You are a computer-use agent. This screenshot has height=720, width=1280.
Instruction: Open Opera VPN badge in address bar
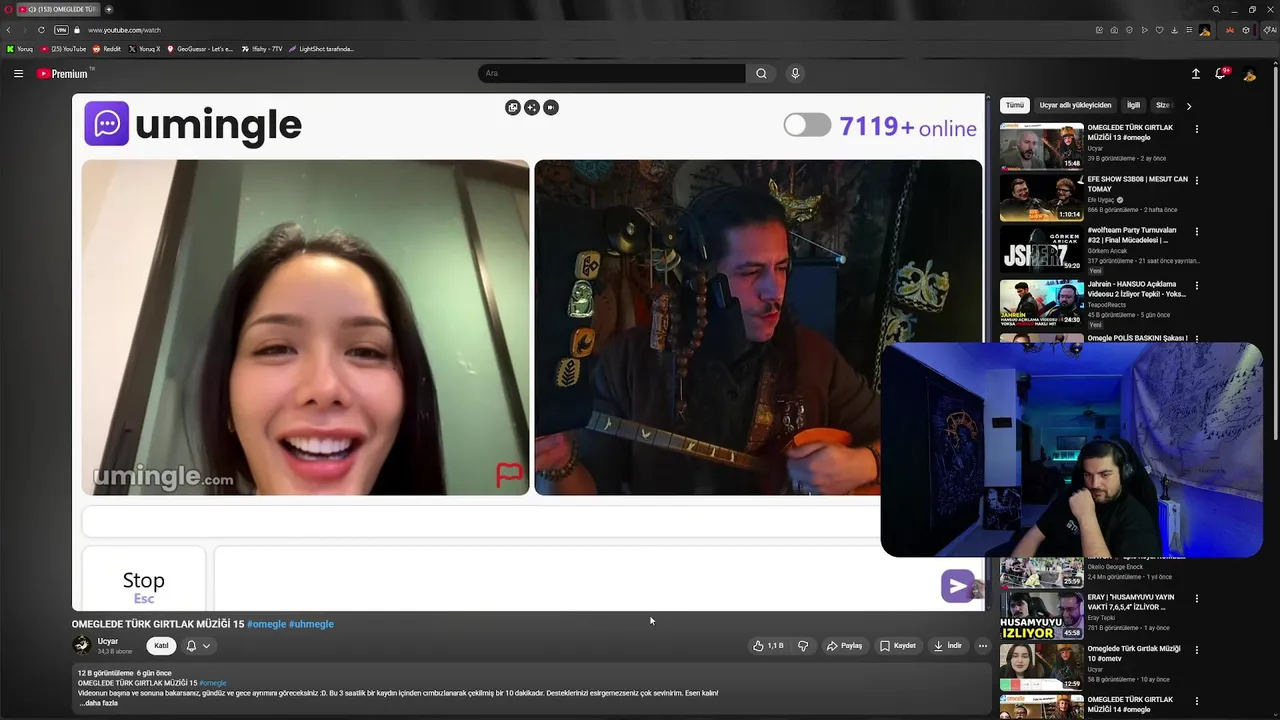point(61,30)
